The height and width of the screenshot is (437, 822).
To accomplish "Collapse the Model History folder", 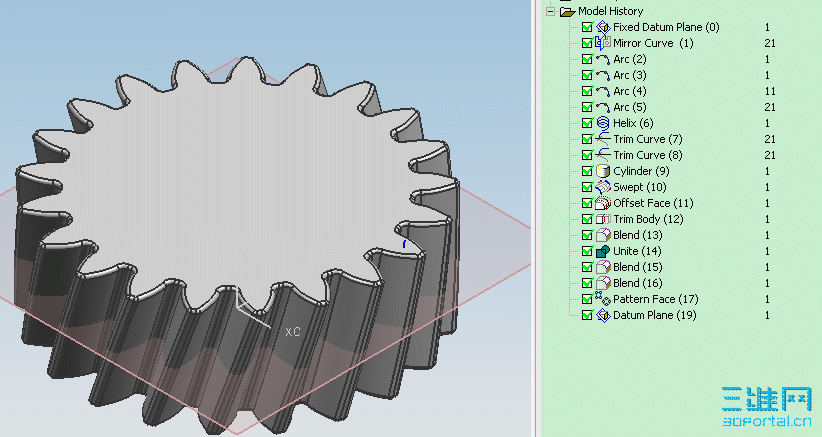I will (x=550, y=12).
